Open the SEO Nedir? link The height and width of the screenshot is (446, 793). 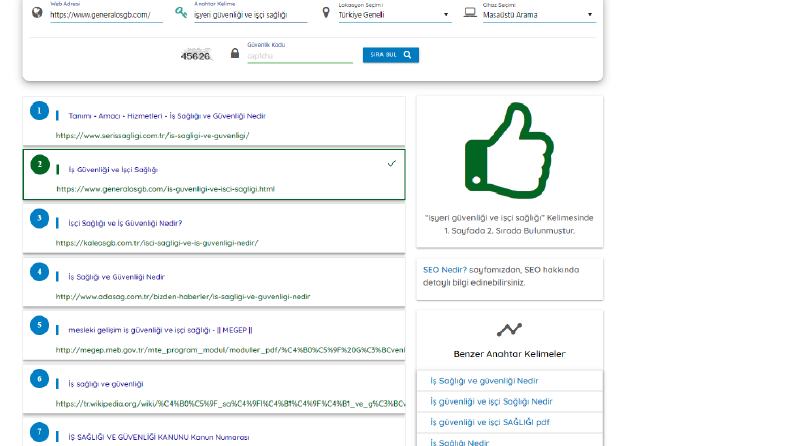[x=445, y=270]
